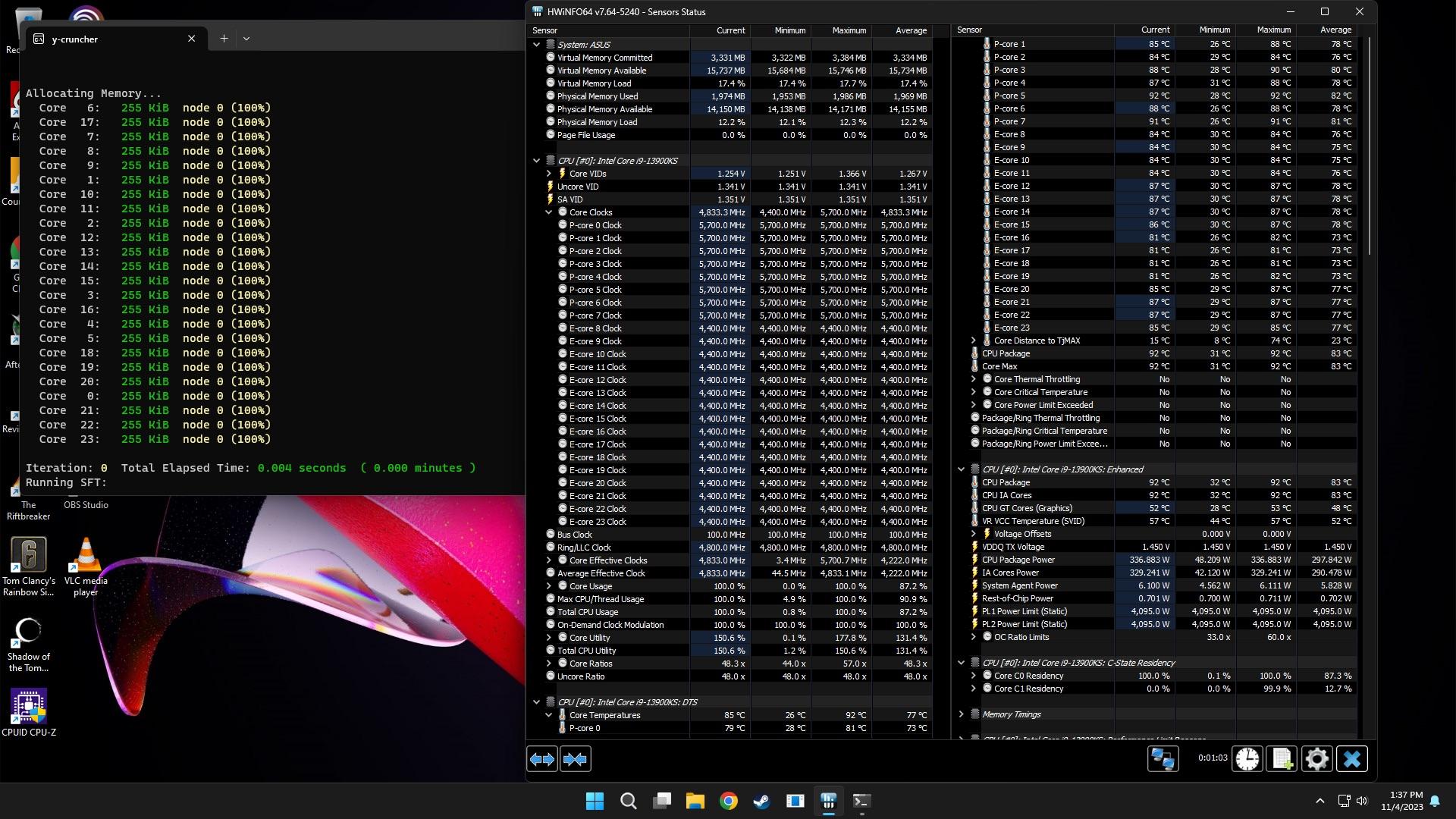Open Windows Start menu

click(x=595, y=801)
